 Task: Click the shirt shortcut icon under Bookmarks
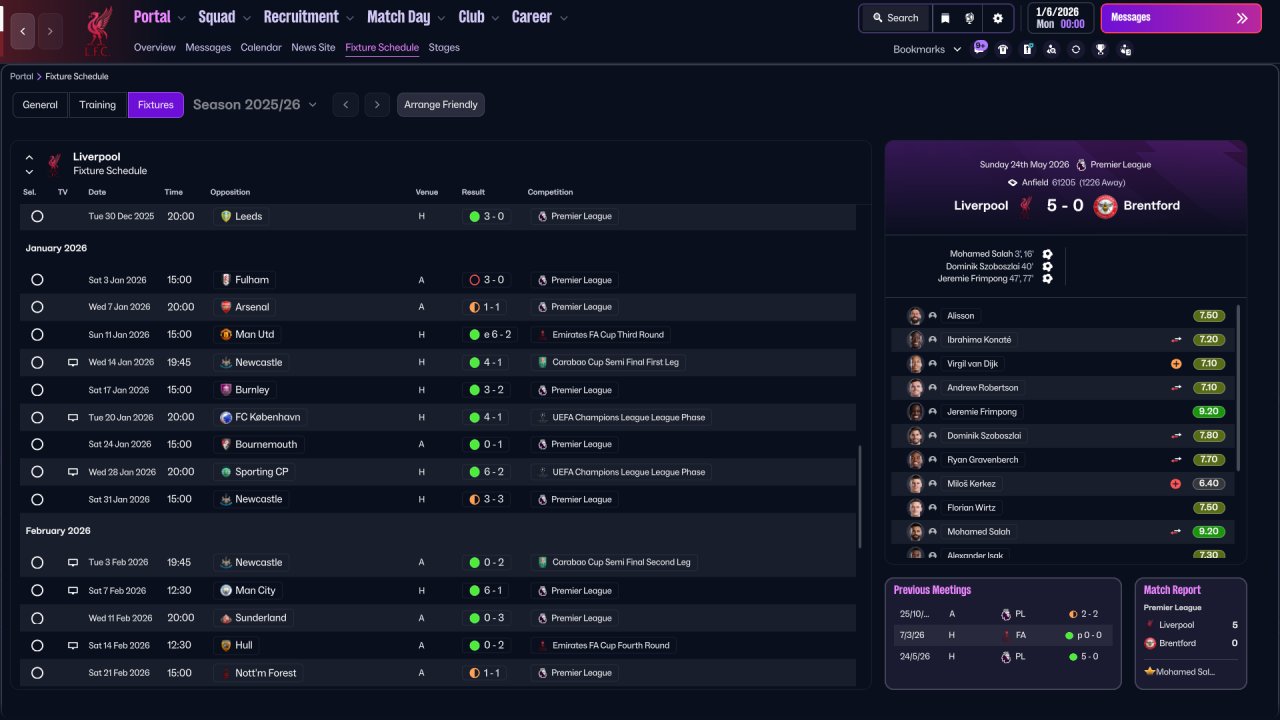(x=1003, y=49)
